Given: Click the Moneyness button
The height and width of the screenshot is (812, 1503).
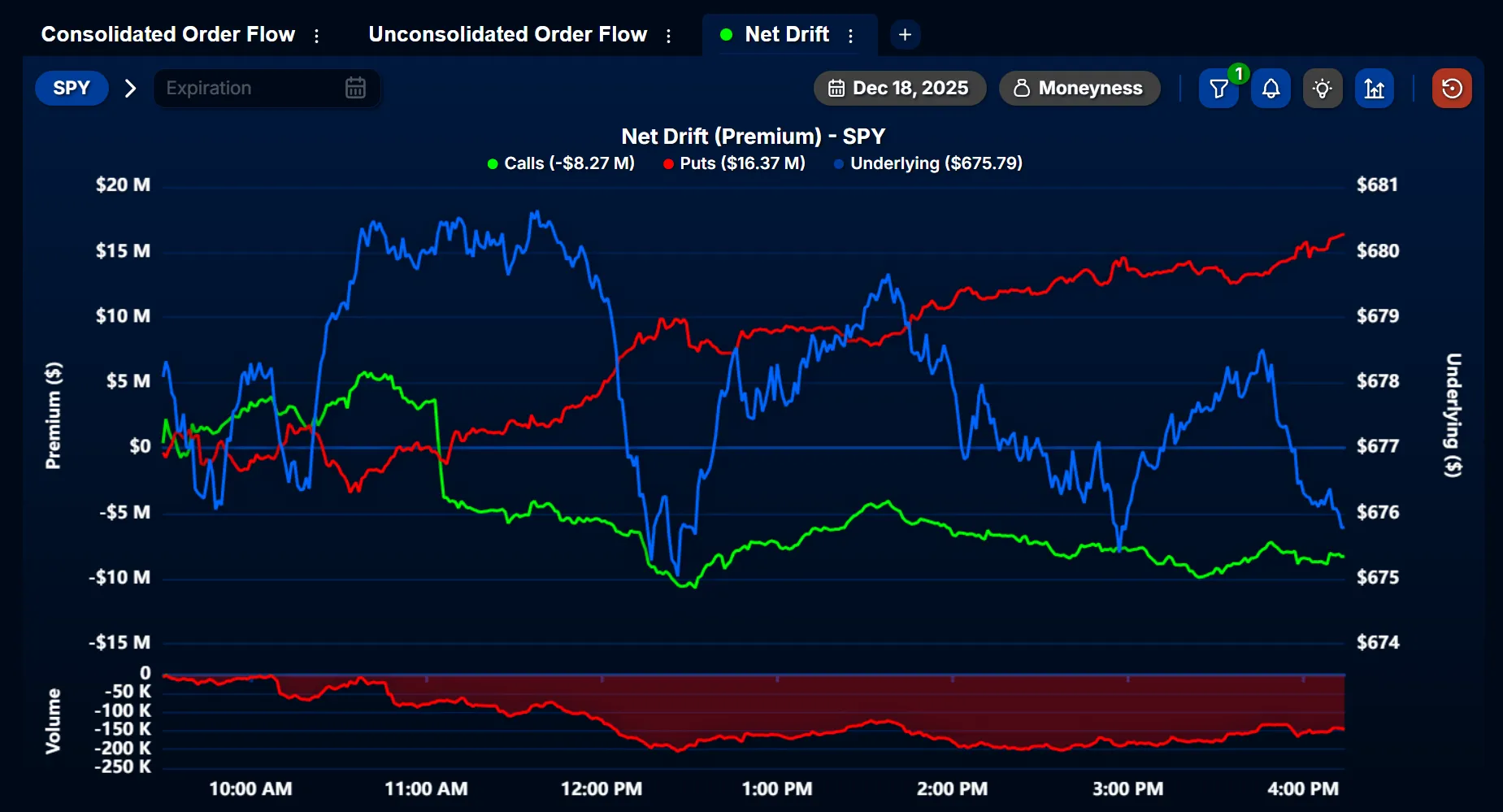Looking at the screenshot, I should click(x=1079, y=88).
